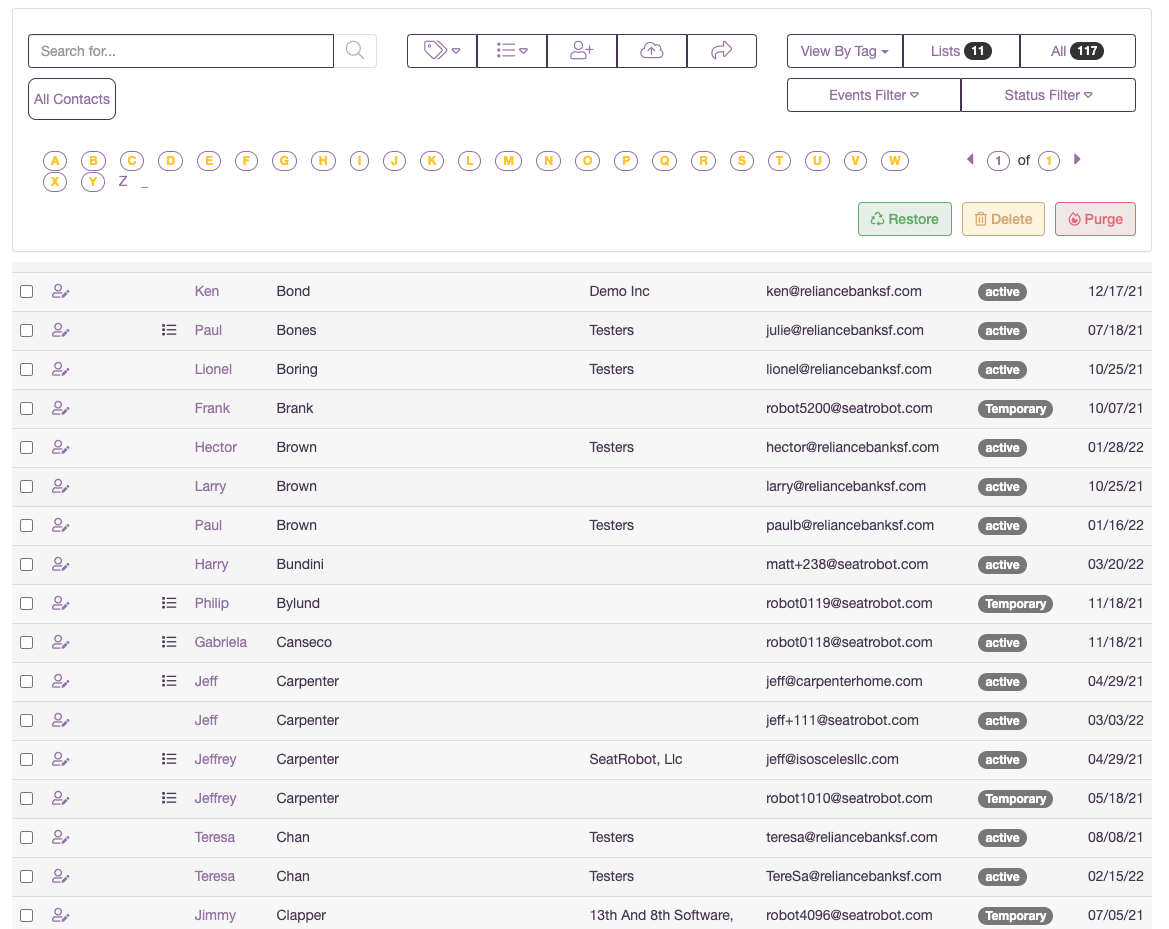
Task: Click the edit contact icon beside Ken Bond
Action: coord(61,291)
